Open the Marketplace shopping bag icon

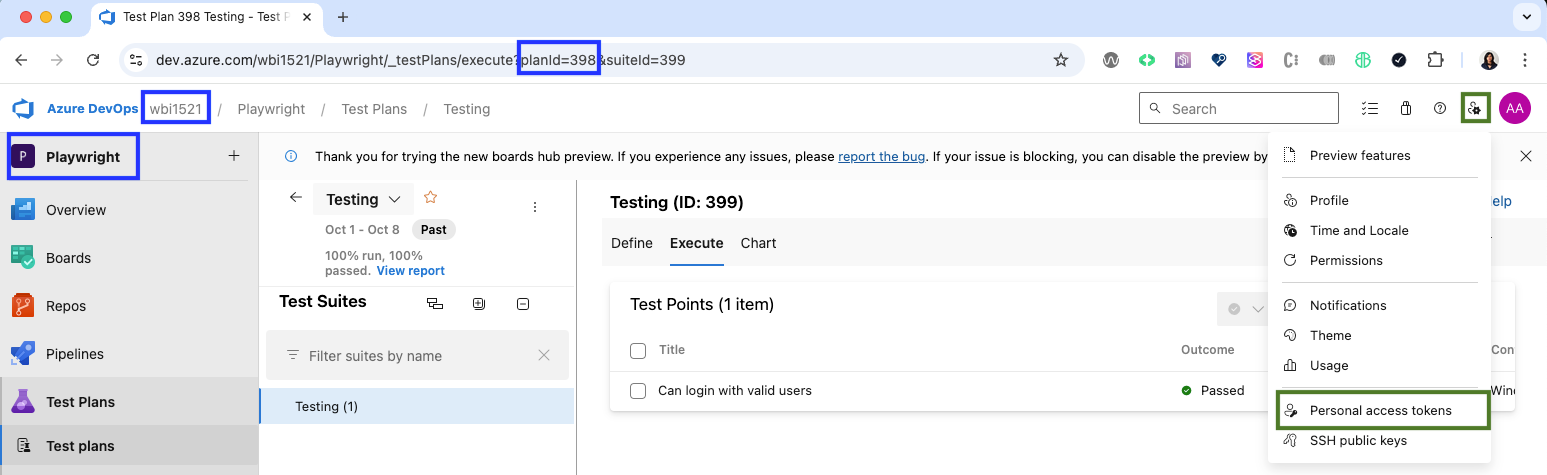tap(1405, 108)
